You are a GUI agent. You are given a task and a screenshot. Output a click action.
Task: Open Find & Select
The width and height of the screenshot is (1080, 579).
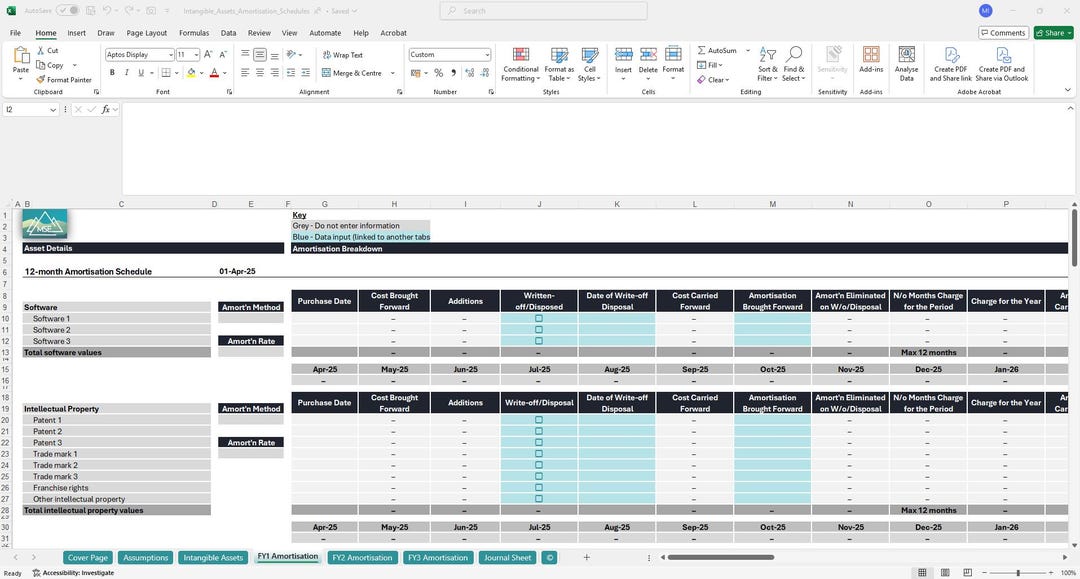(793, 65)
